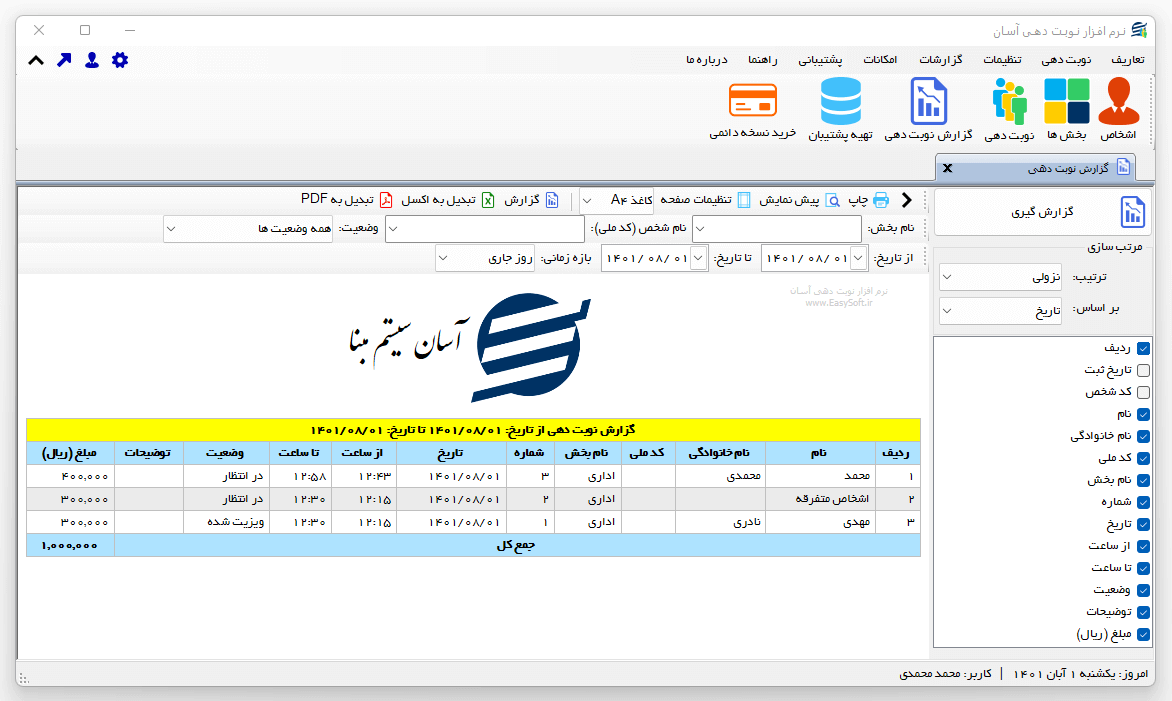
Task: Uncheck the نام خانوادگی column checkbox
Action: [1143, 436]
